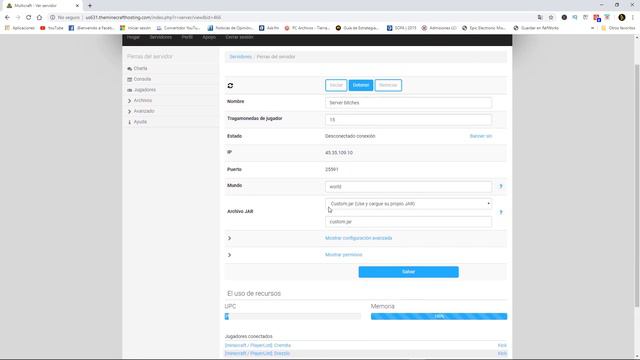Screen dimensions: 640x360
Task: Open Guardar en RefWorks bookmark
Action: 536,28
